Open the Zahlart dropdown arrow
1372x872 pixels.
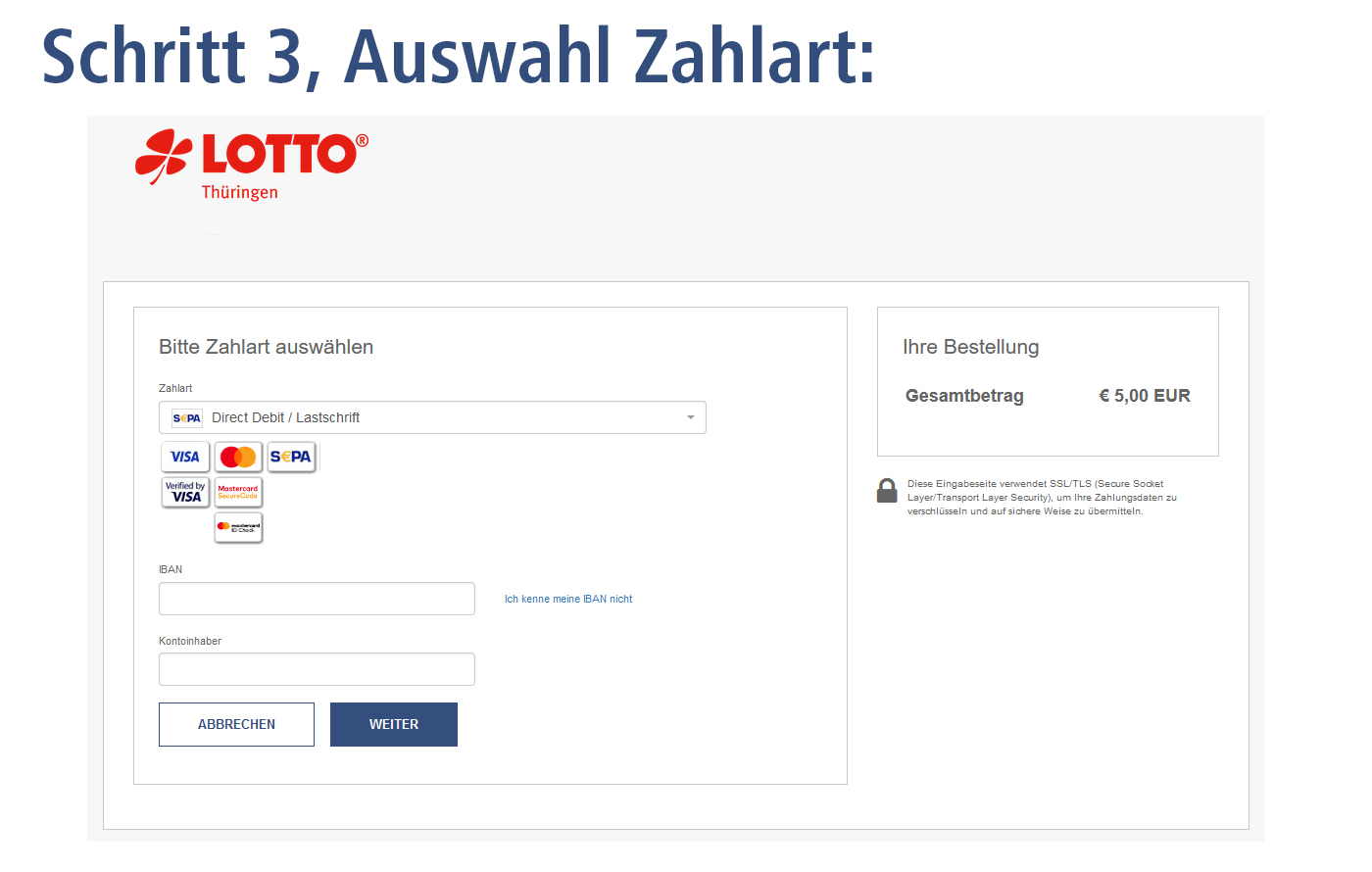[x=691, y=418]
